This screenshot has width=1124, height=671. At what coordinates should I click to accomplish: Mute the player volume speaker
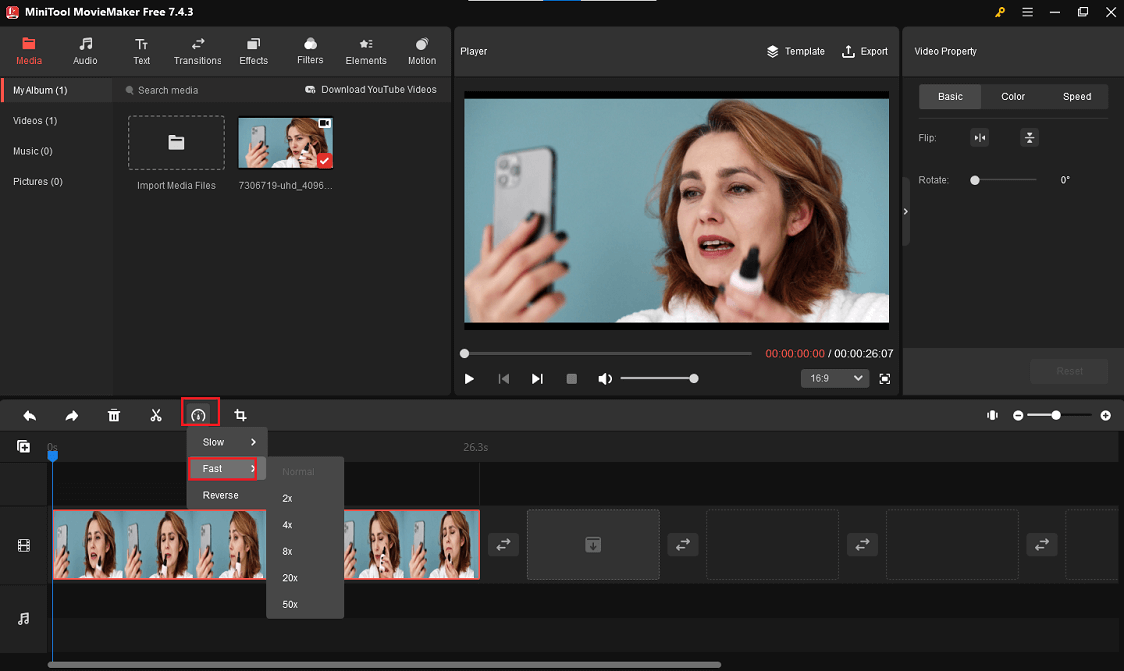tap(604, 379)
